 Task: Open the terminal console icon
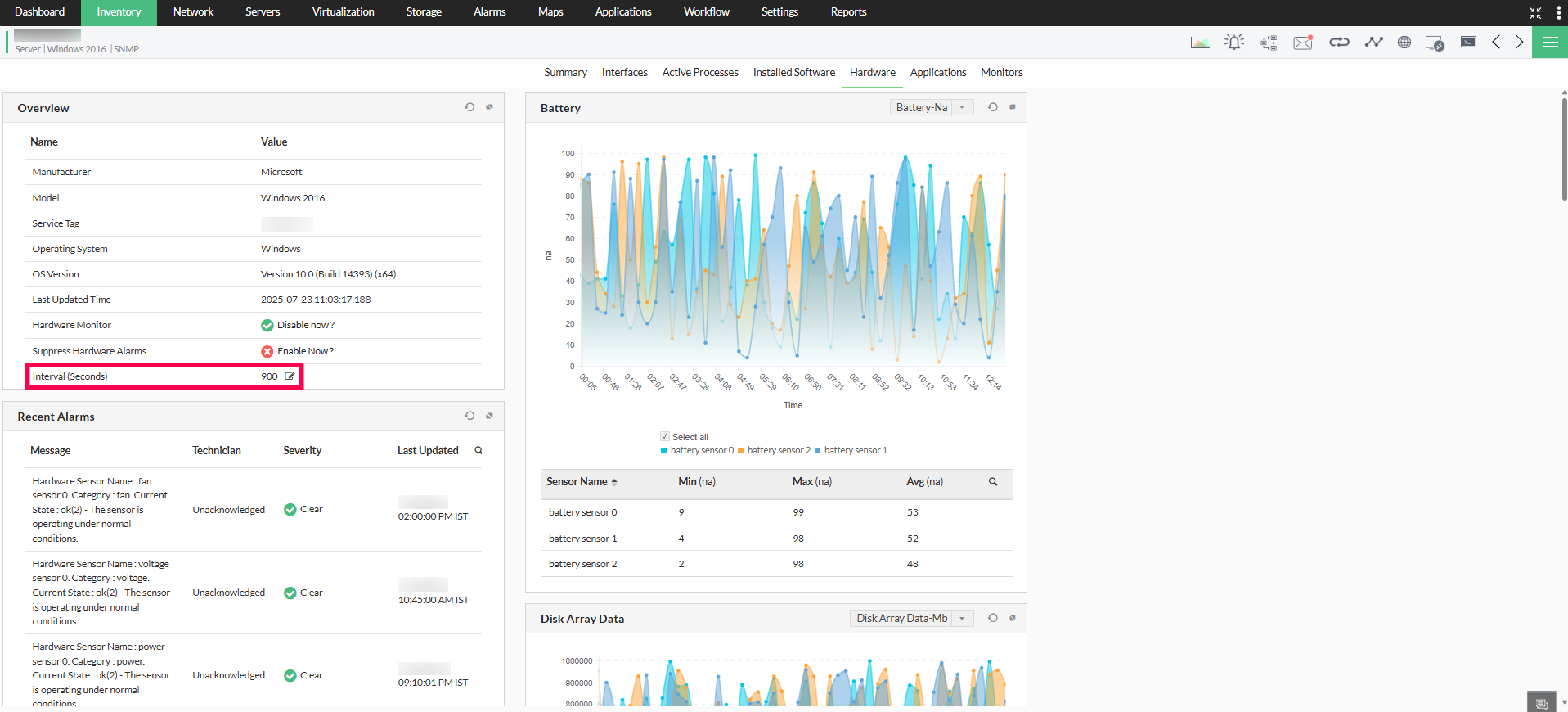(1468, 43)
